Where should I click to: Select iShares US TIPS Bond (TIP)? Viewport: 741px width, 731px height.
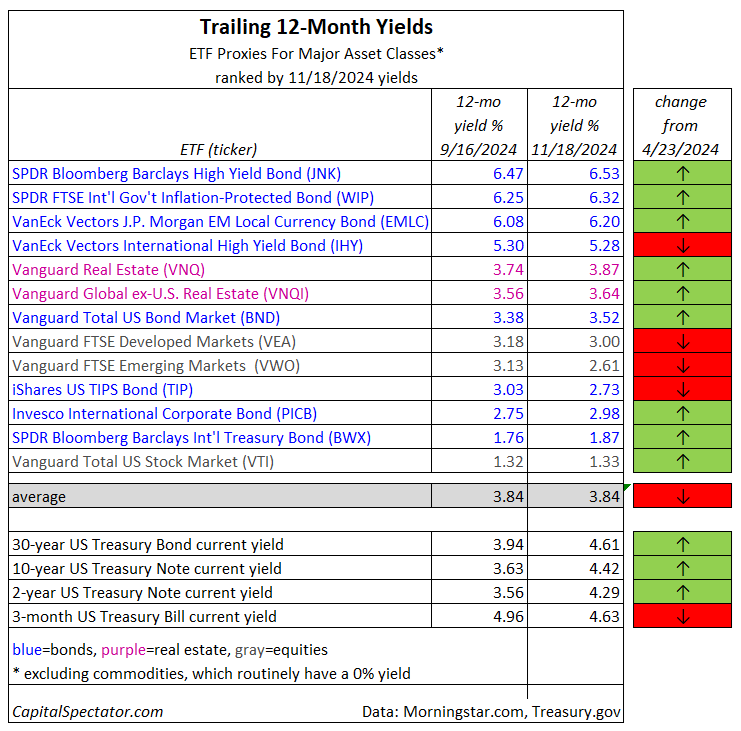103,390
